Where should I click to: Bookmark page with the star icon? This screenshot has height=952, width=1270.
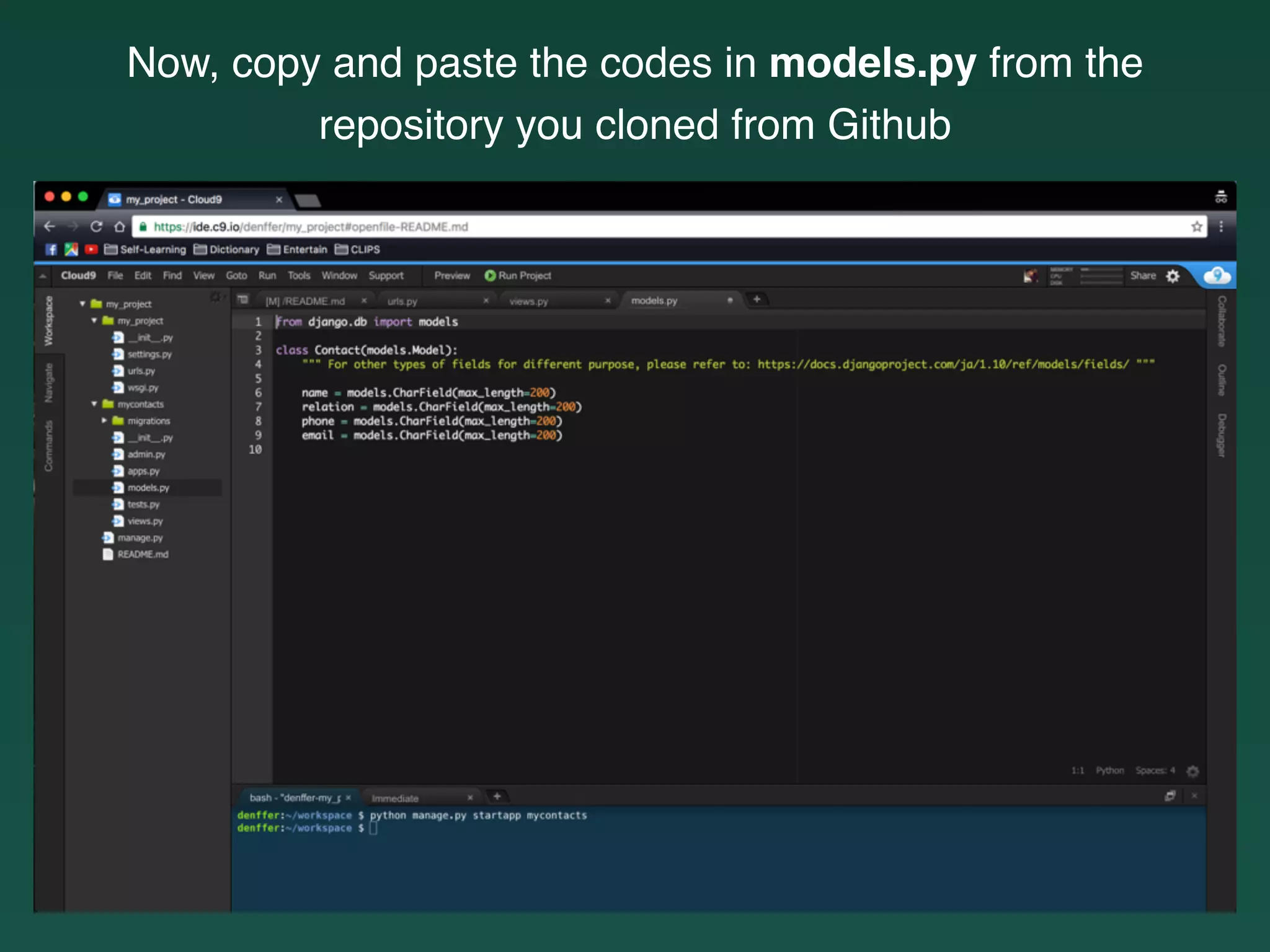coord(1196,227)
